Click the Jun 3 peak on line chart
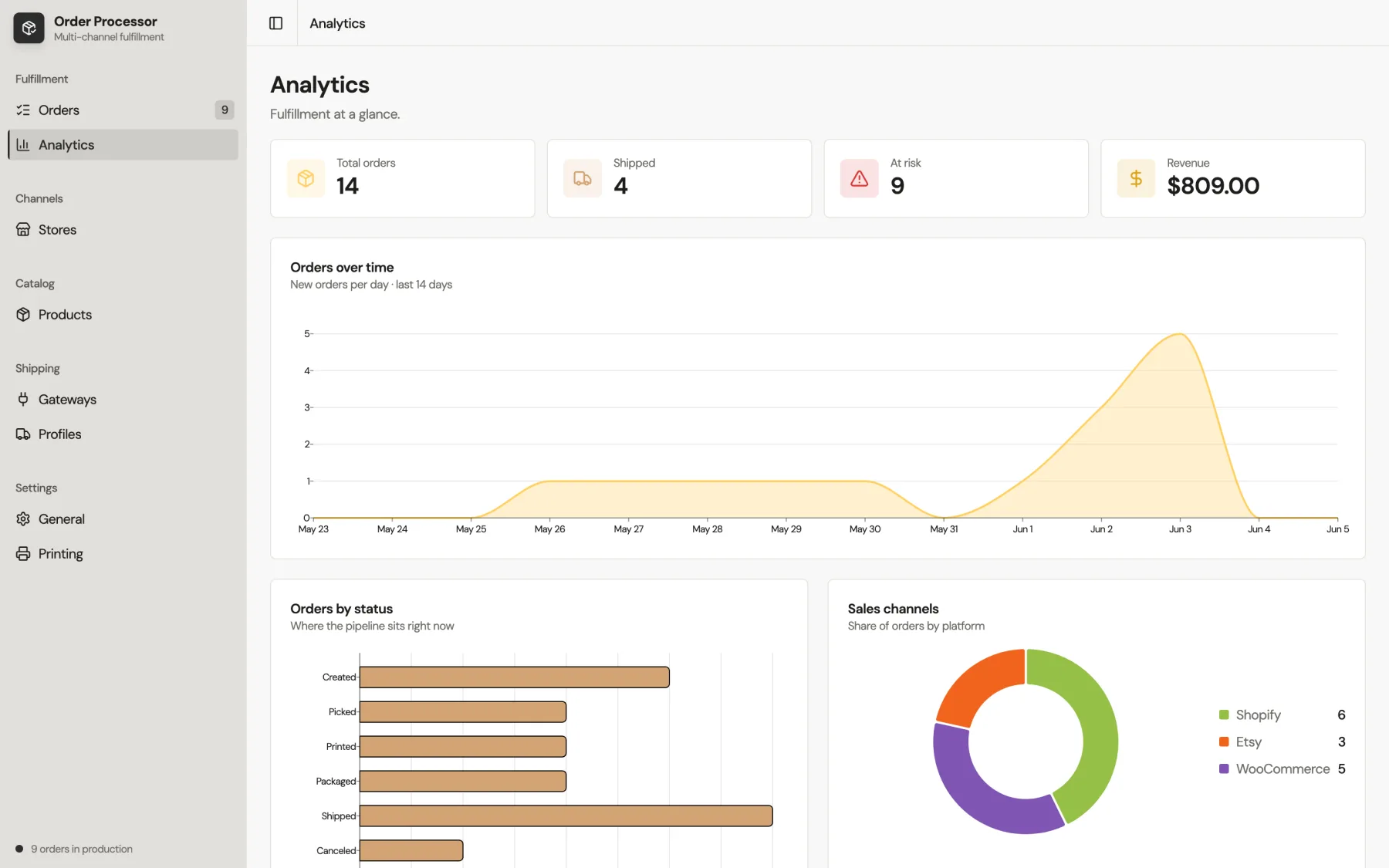 click(x=1180, y=334)
